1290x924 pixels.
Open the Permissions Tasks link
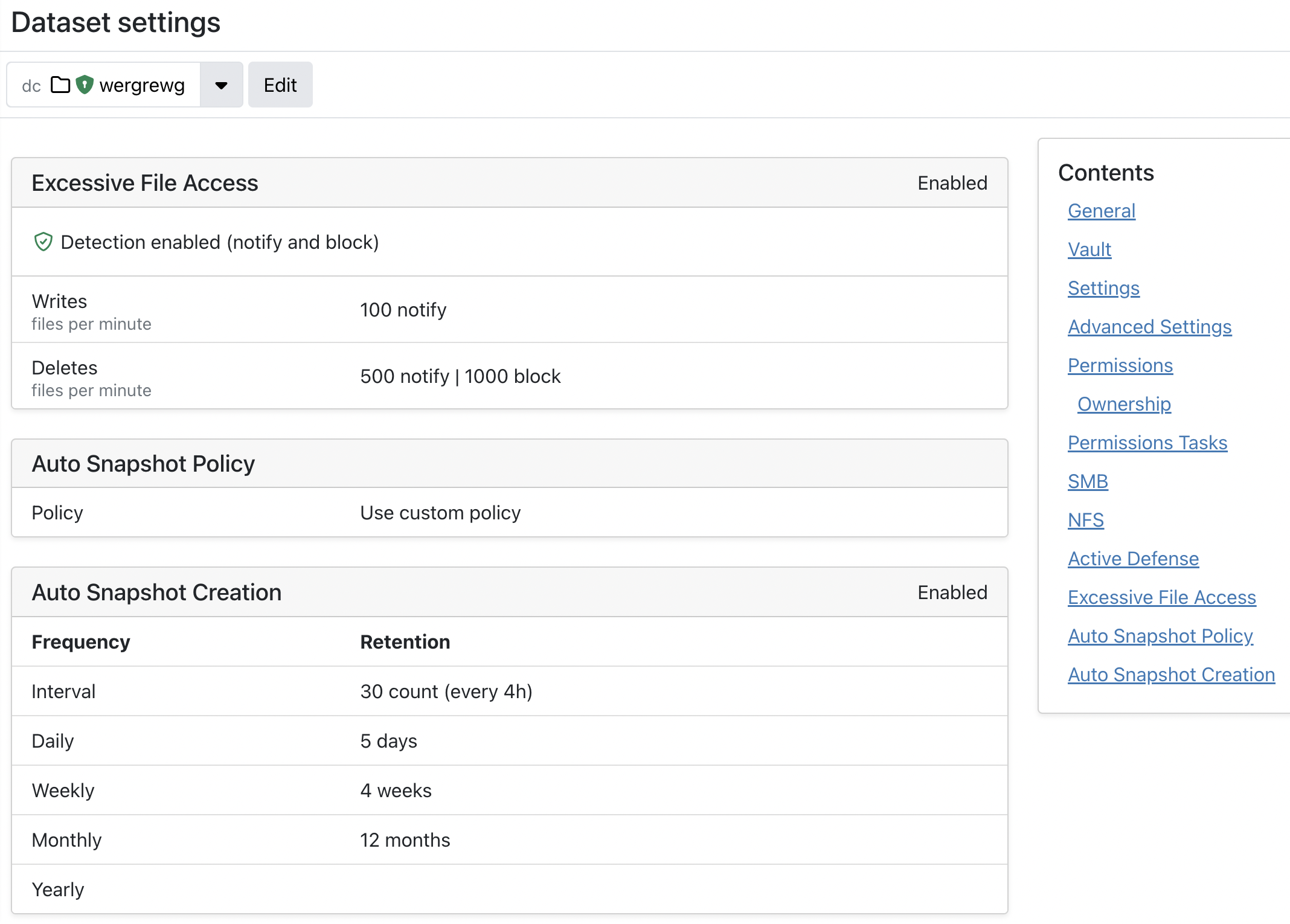pos(1147,443)
